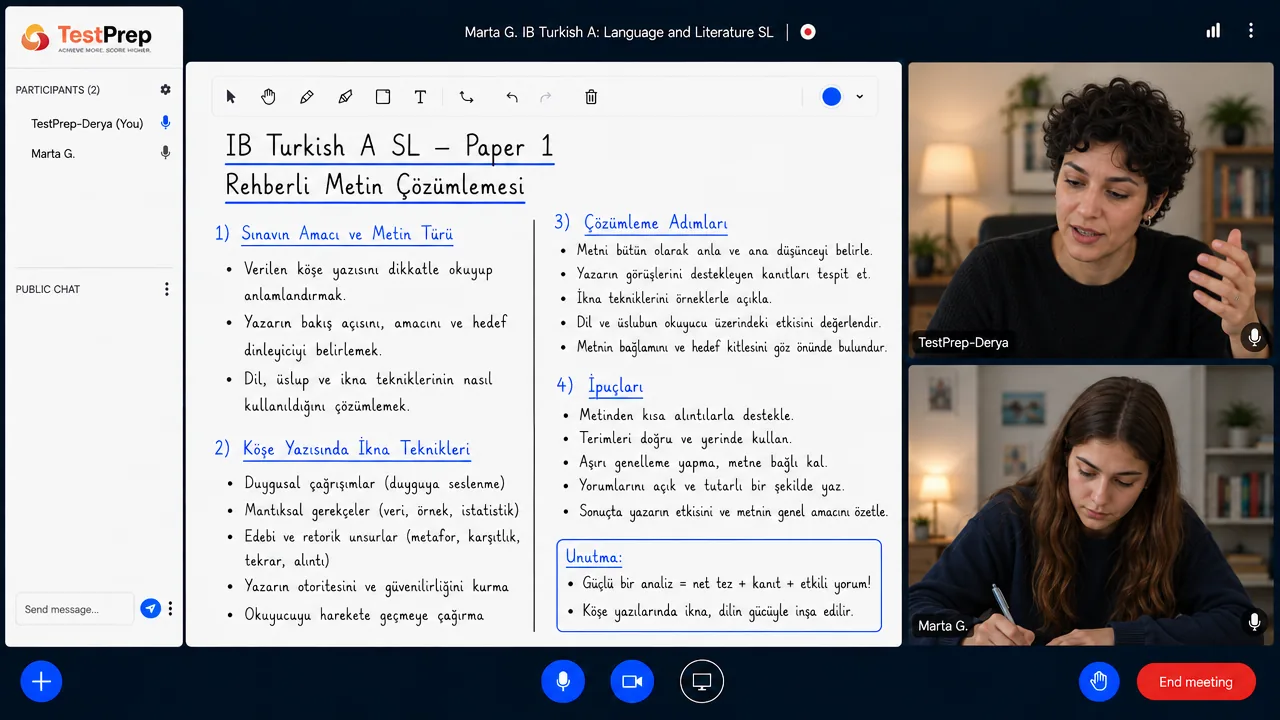Click the recording indicator
Viewport: 1280px width, 720px height.
pos(808,32)
